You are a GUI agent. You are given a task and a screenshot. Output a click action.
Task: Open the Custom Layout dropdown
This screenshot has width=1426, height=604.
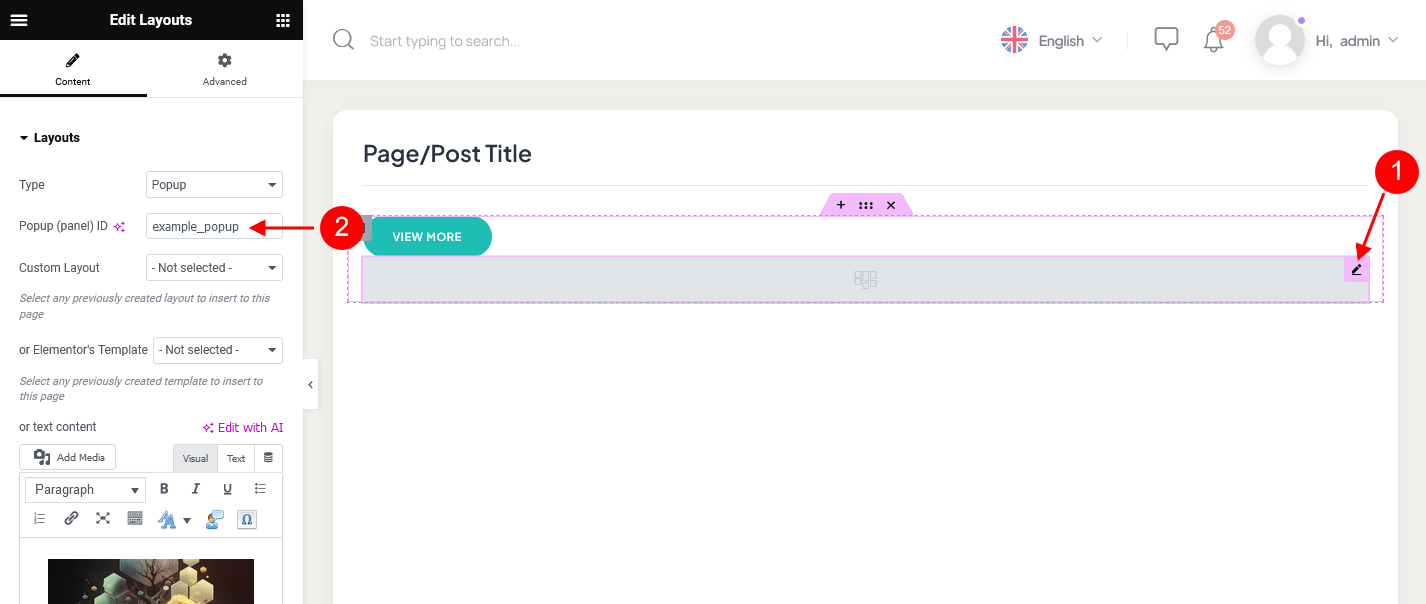[214, 268]
